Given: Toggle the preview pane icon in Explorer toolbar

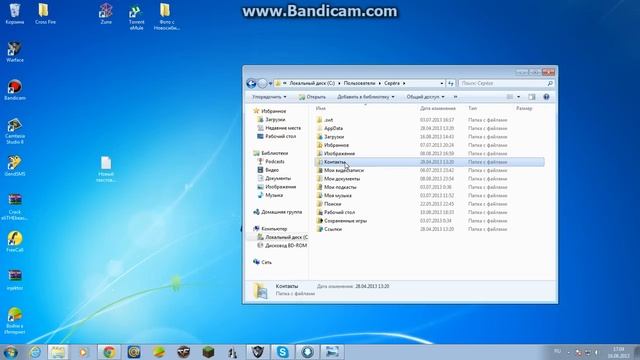Looking at the screenshot, I should pos(531,97).
